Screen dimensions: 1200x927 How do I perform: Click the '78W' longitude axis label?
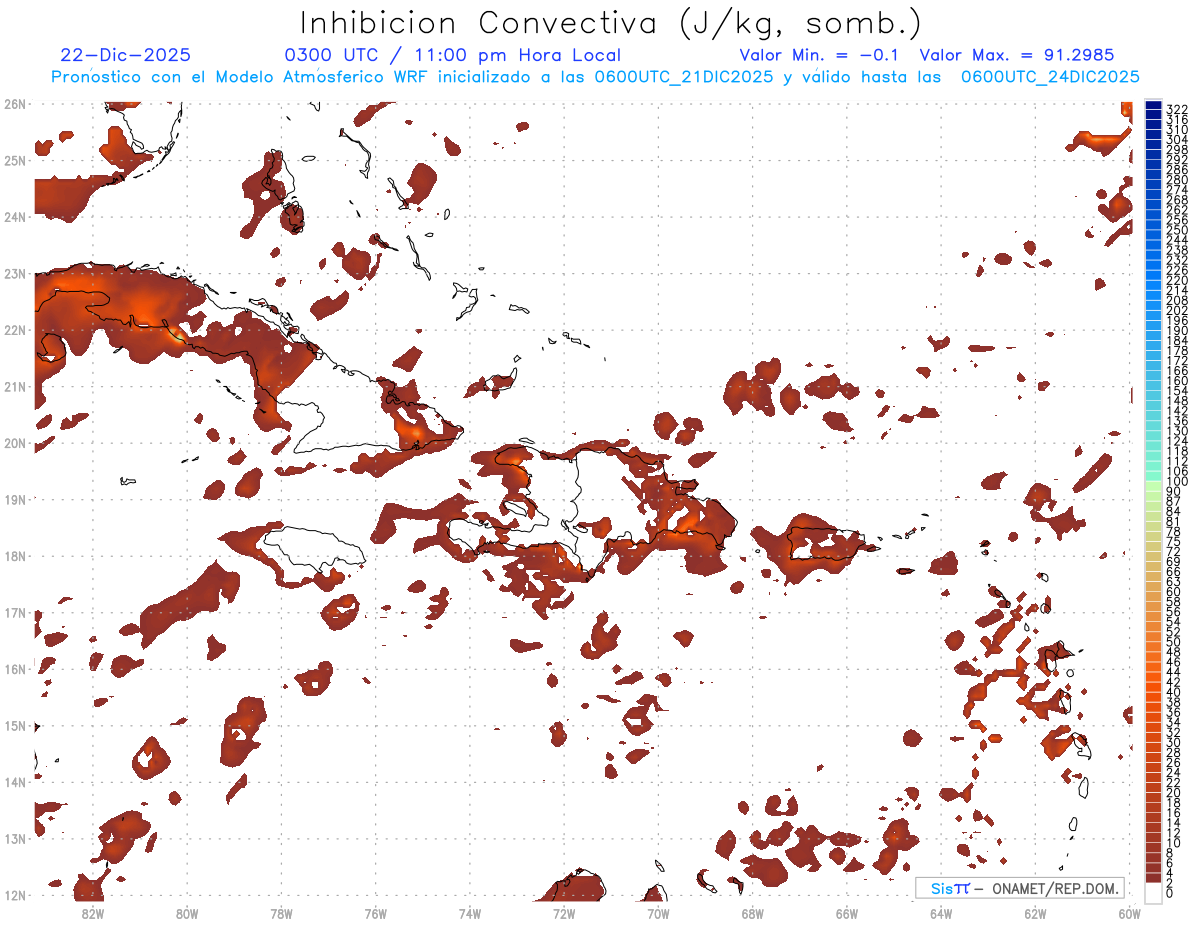[281, 913]
